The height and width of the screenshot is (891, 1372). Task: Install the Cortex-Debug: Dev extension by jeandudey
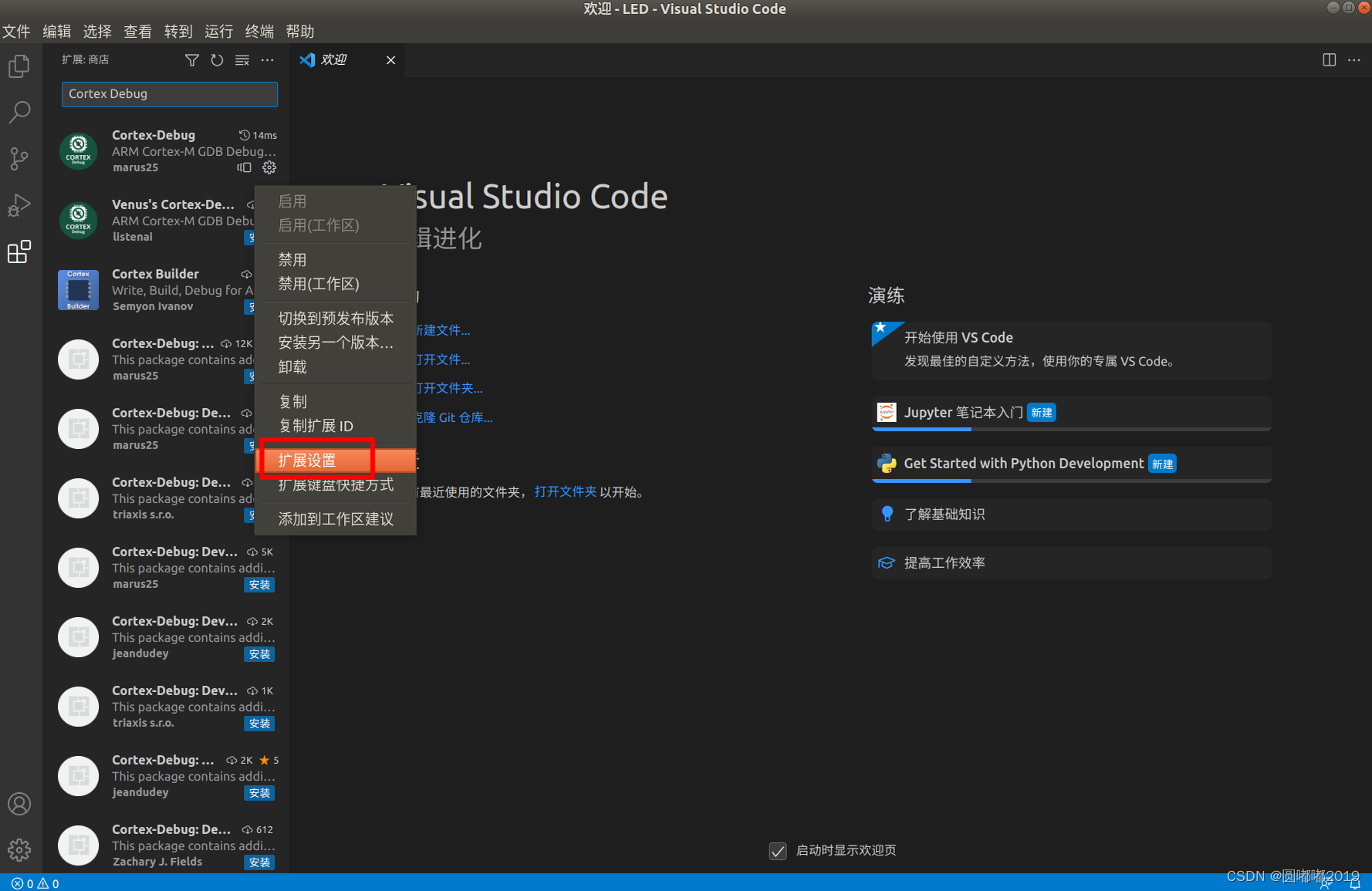click(x=259, y=653)
